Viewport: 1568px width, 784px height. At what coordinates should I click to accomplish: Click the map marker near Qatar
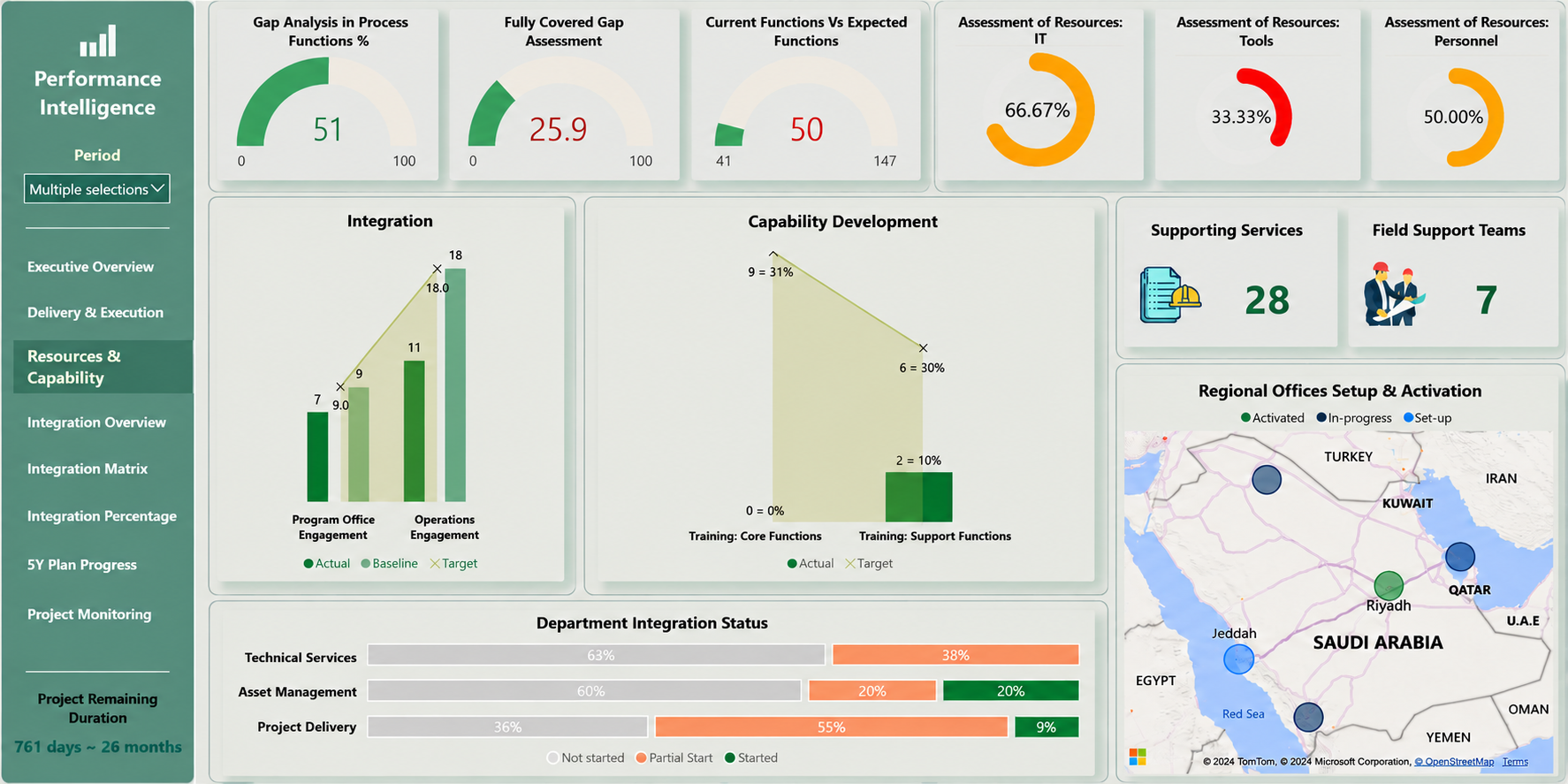point(1460,557)
